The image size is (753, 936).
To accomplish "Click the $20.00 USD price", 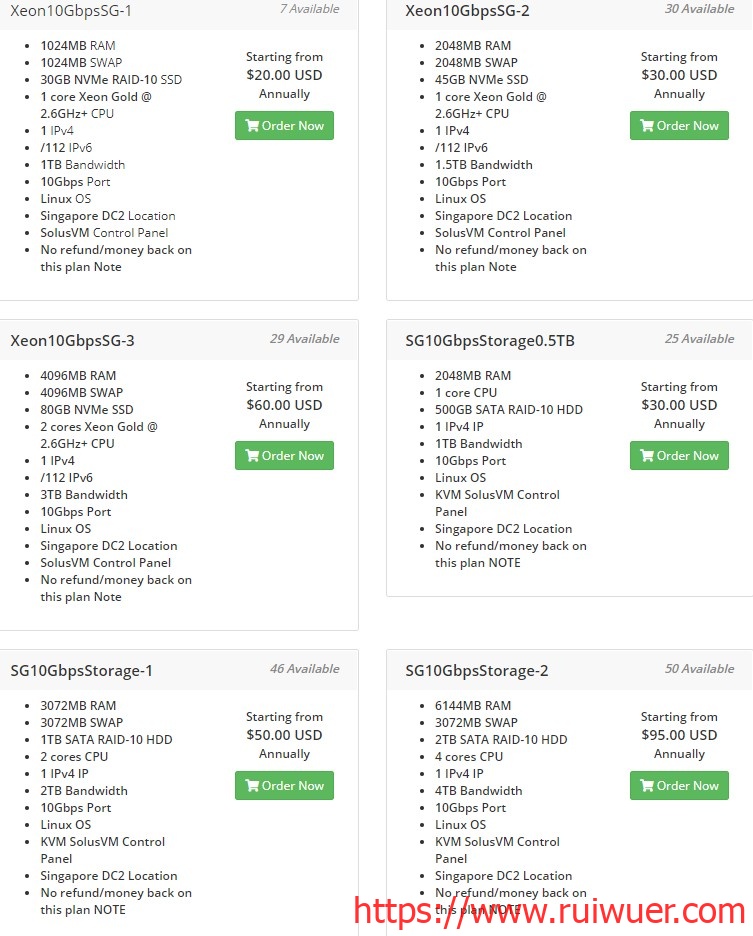I will coord(284,75).
